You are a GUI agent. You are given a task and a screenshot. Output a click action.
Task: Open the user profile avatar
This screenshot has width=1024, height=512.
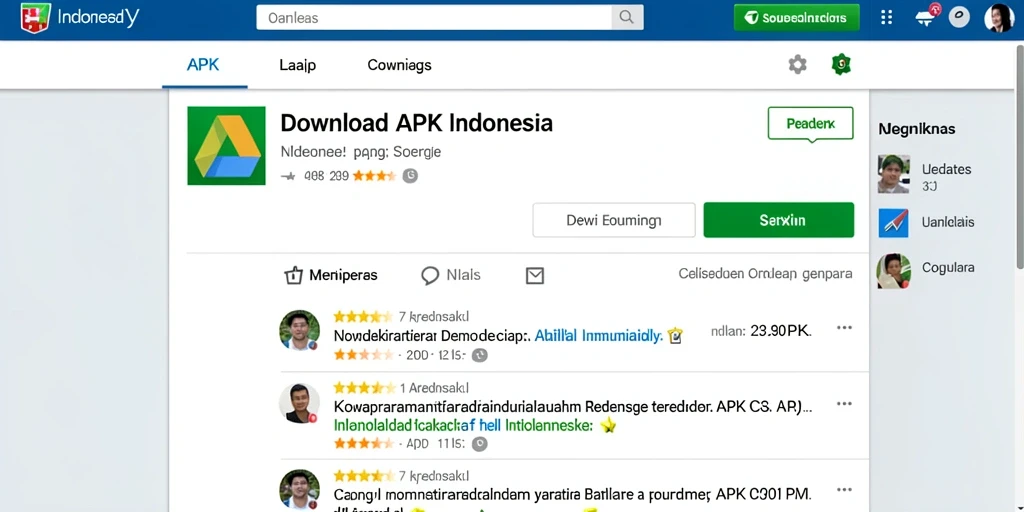999,18
